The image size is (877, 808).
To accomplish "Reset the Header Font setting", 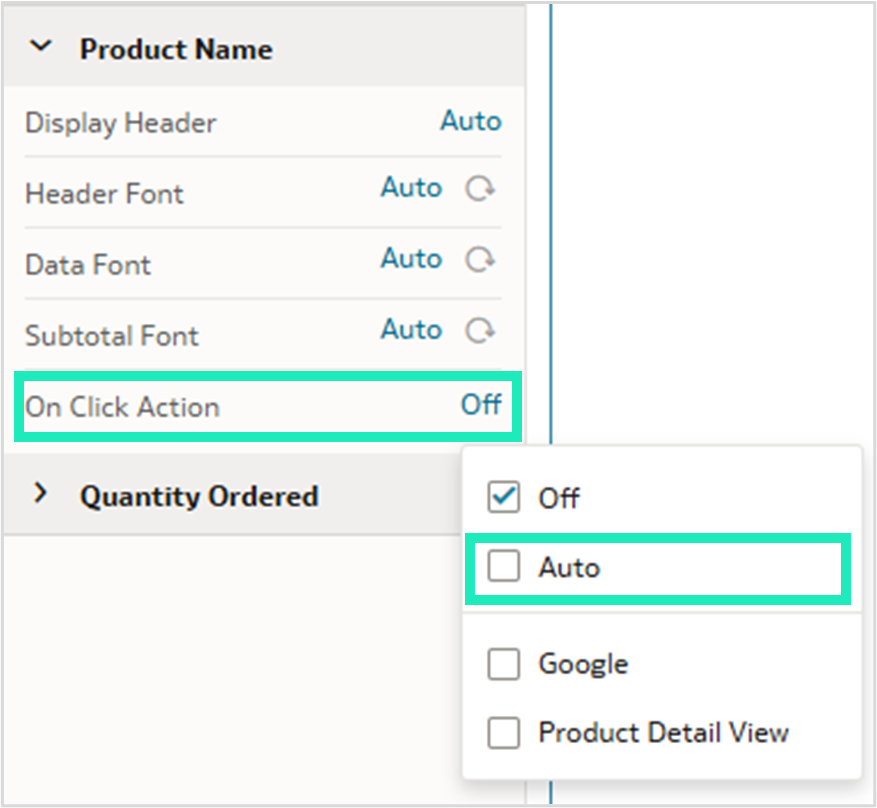I will 481,188.
